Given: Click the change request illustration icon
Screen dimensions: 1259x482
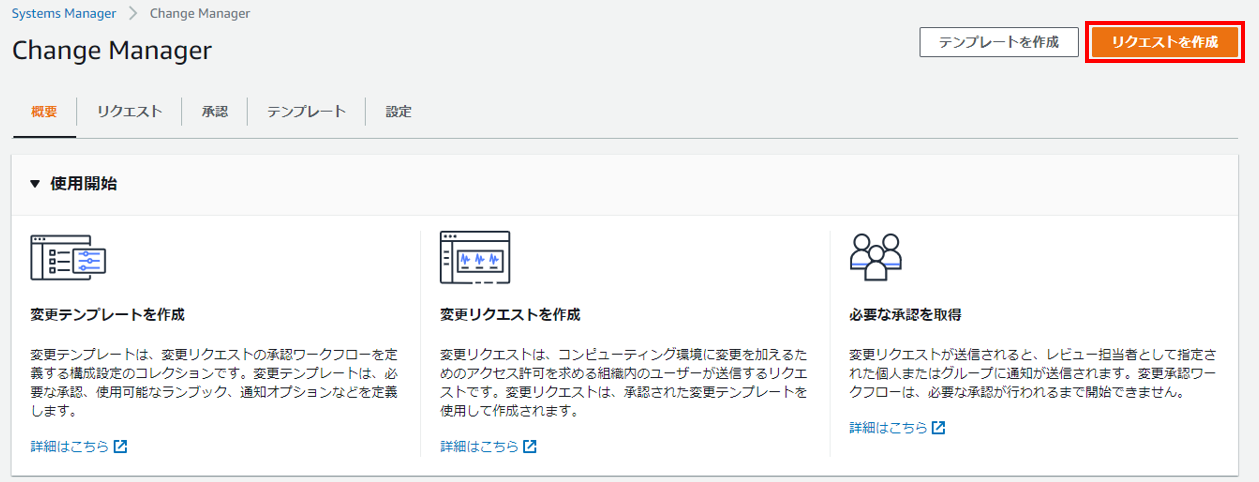Looking at the screenshot, I should (475, 258).
